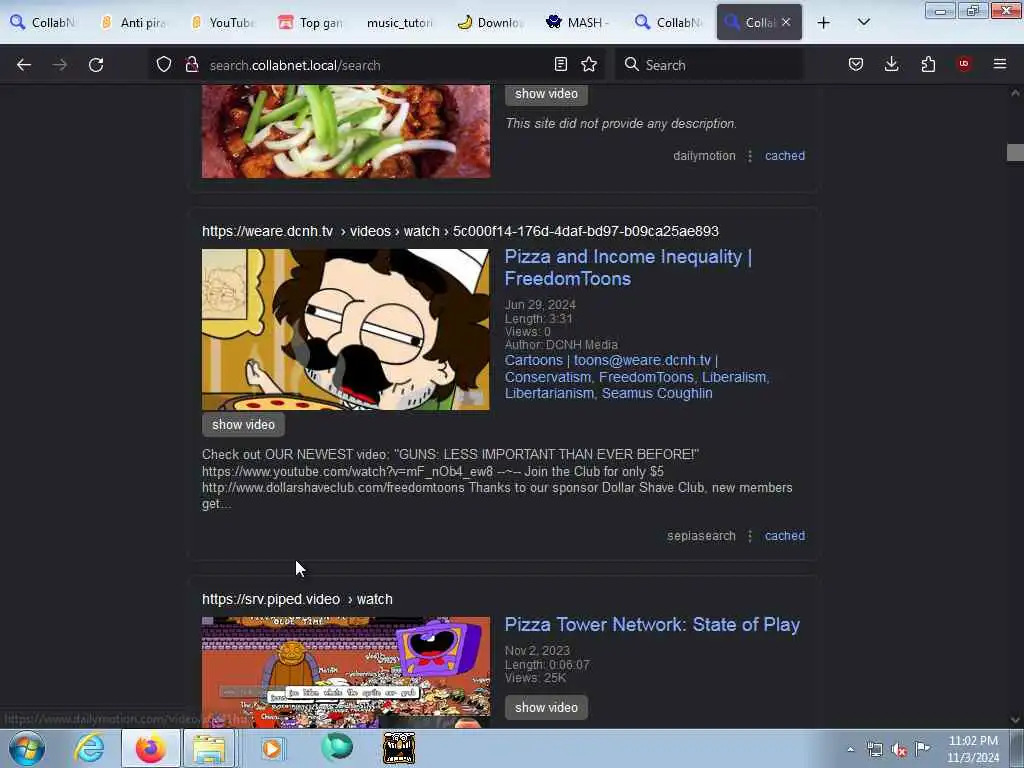Open the Windows Start menu

[x=27, y=748]
